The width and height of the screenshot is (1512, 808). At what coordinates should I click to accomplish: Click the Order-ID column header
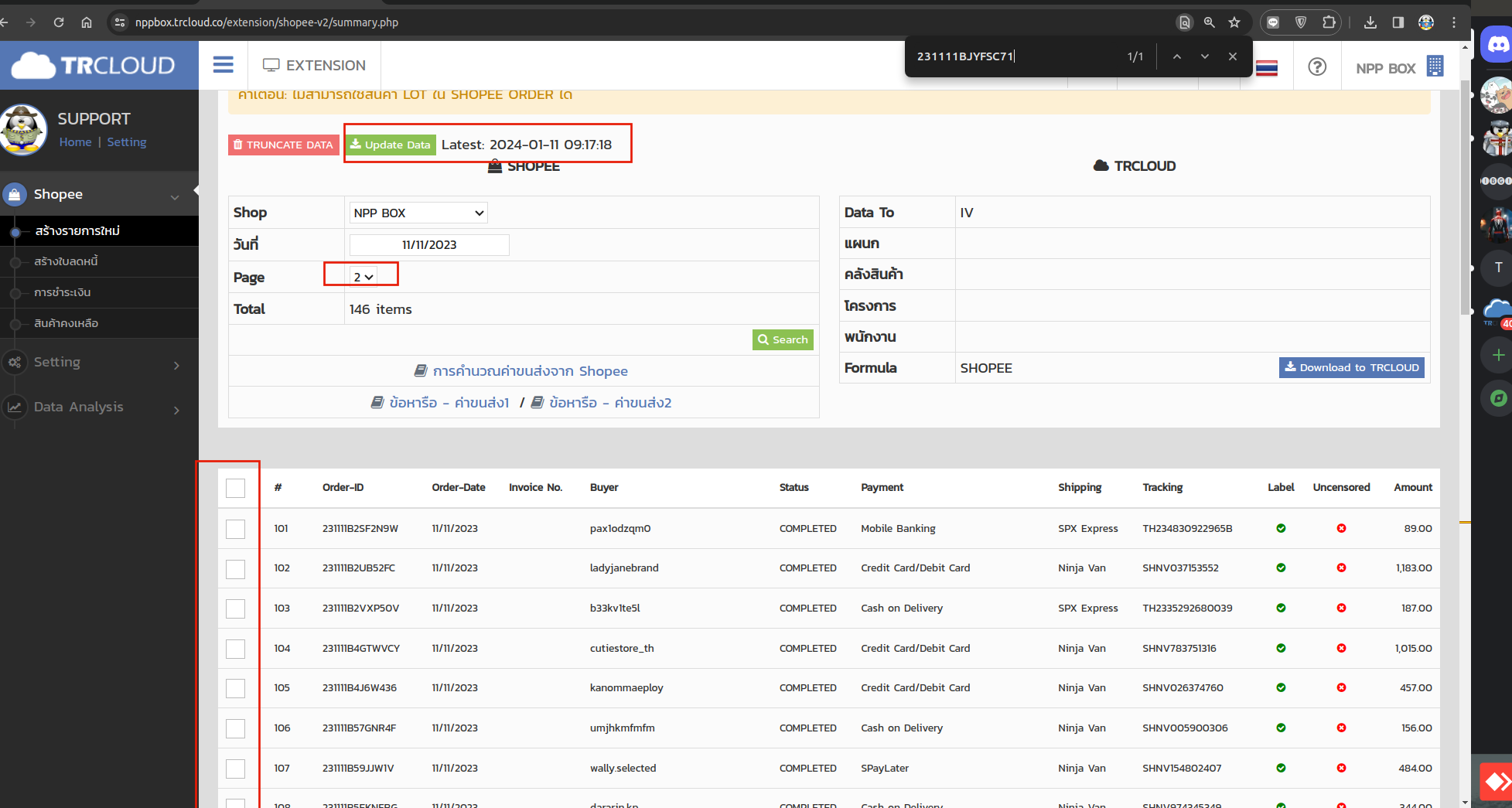[343, 487]
